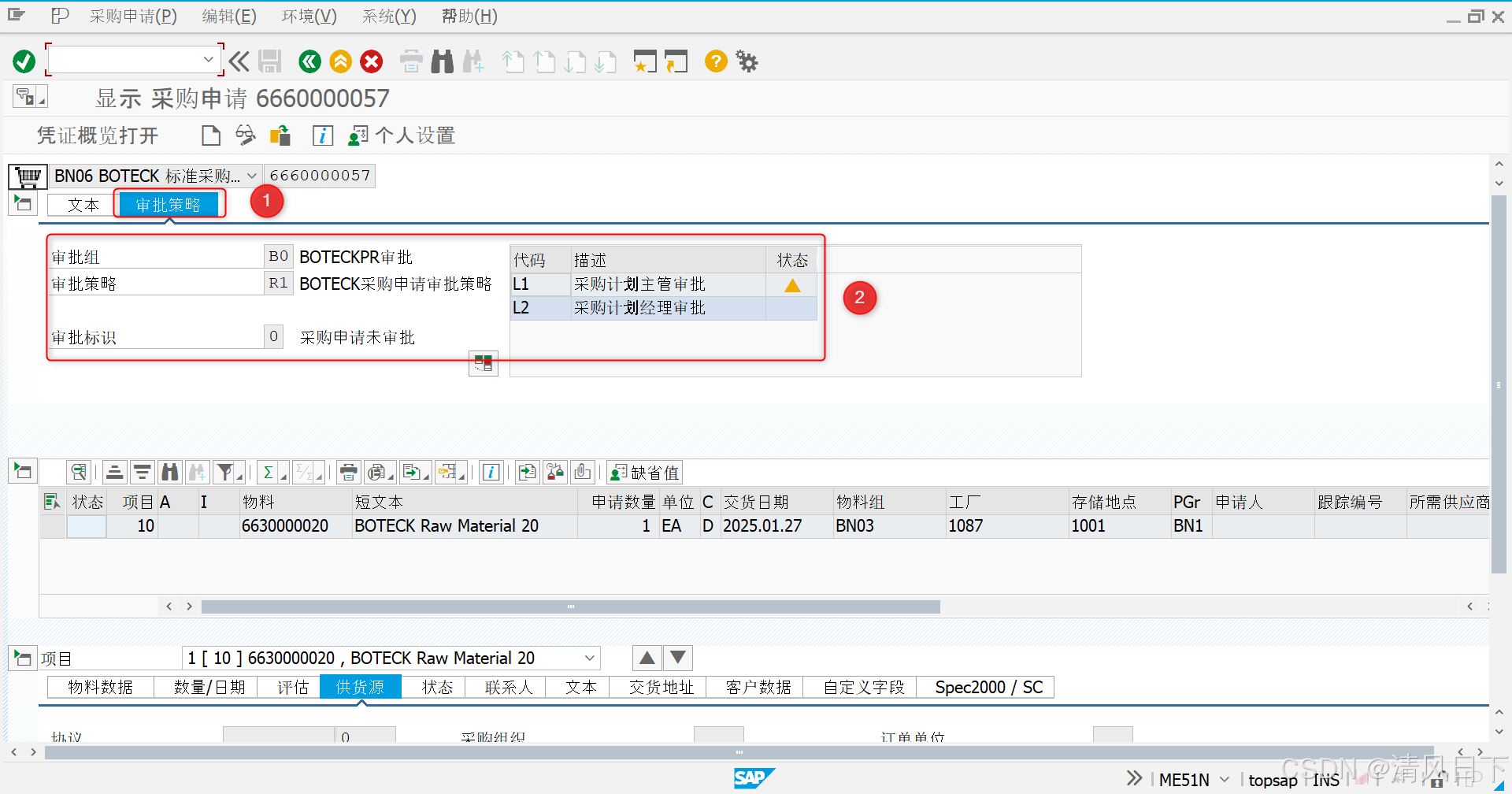Open the 系统(Y) menu

click(389, 16)
